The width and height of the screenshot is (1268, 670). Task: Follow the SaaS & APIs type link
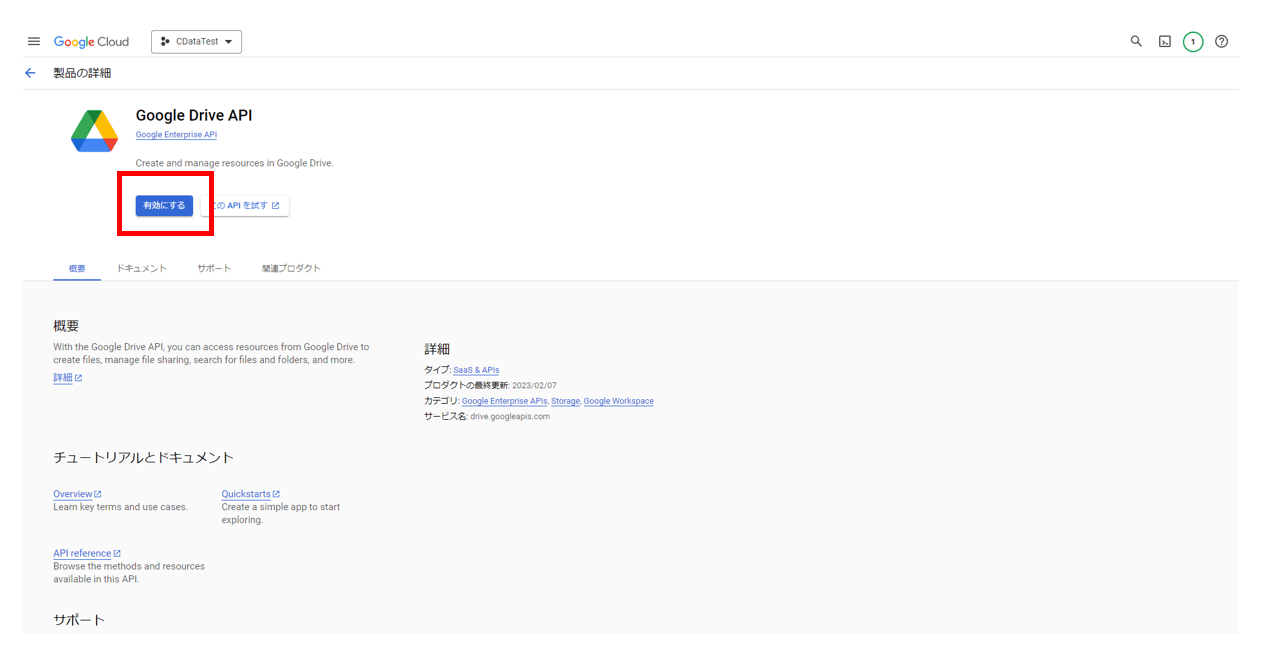point(476,370)
